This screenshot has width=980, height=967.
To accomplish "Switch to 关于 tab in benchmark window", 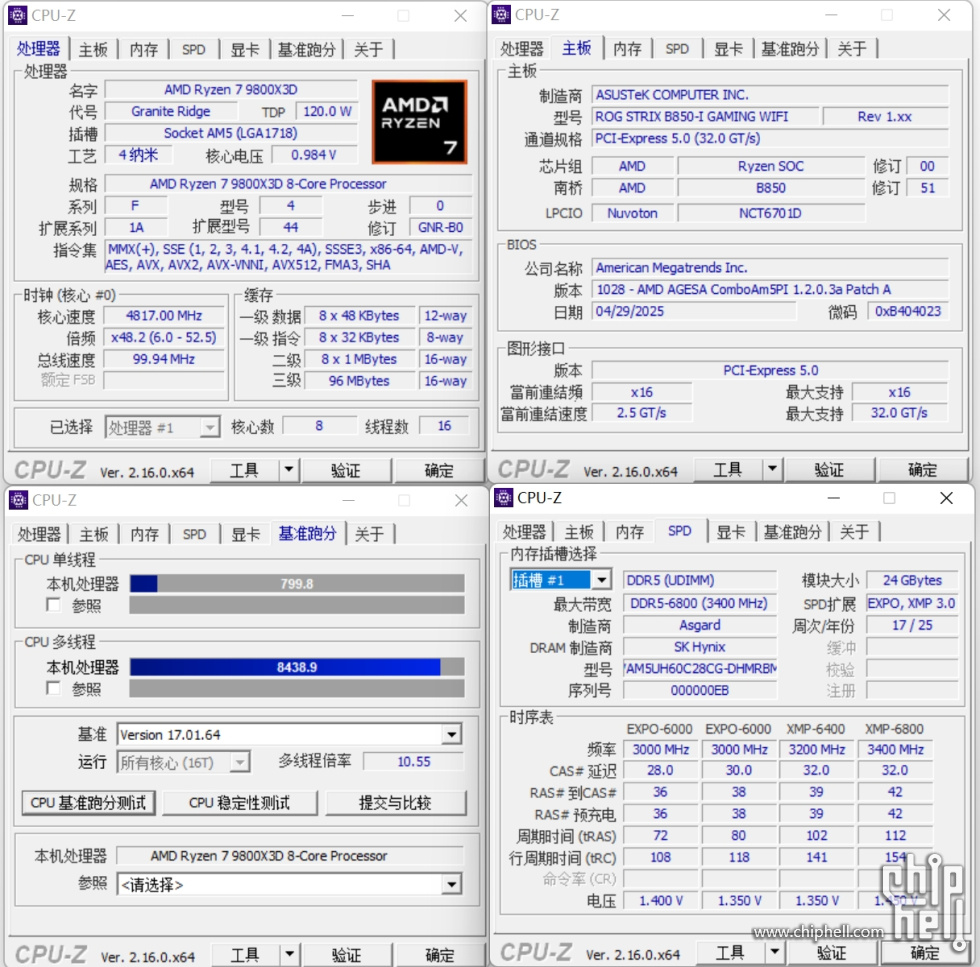I will [369, 534].
